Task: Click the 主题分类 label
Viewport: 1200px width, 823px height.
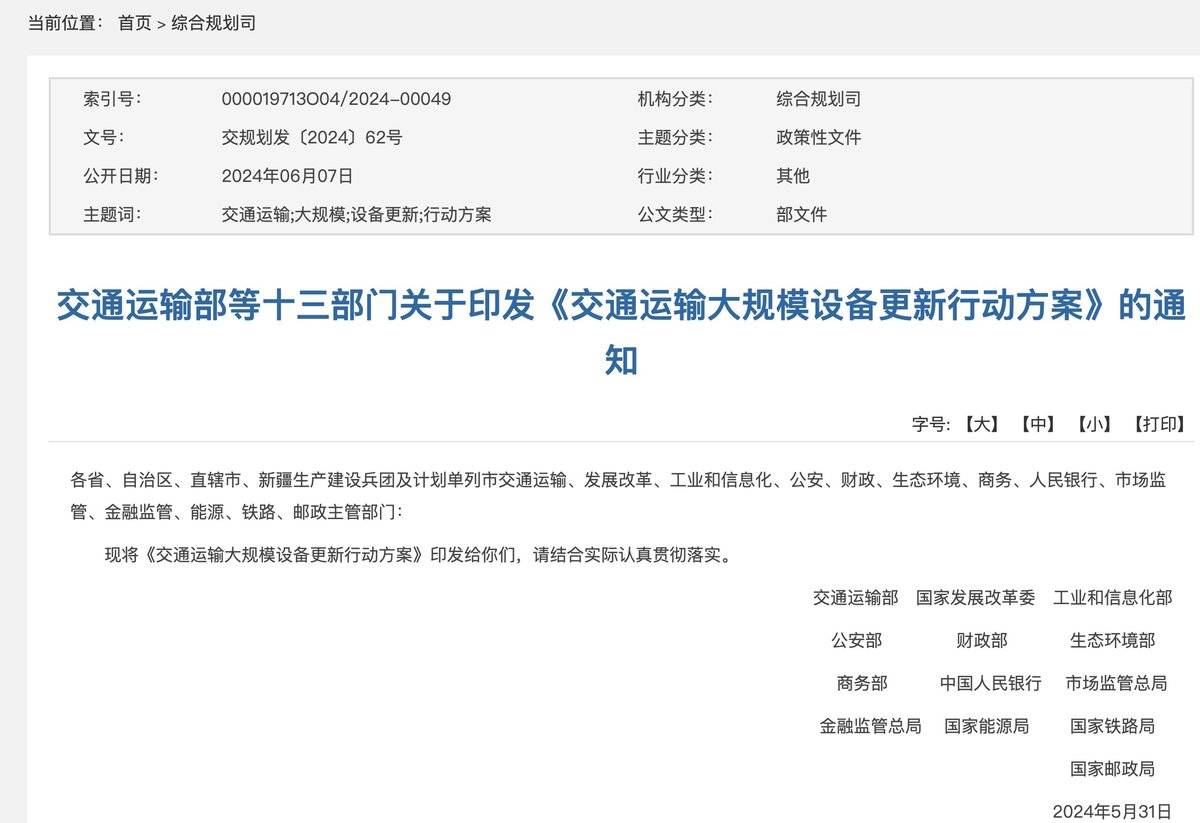Action: [x=675, y=137]
